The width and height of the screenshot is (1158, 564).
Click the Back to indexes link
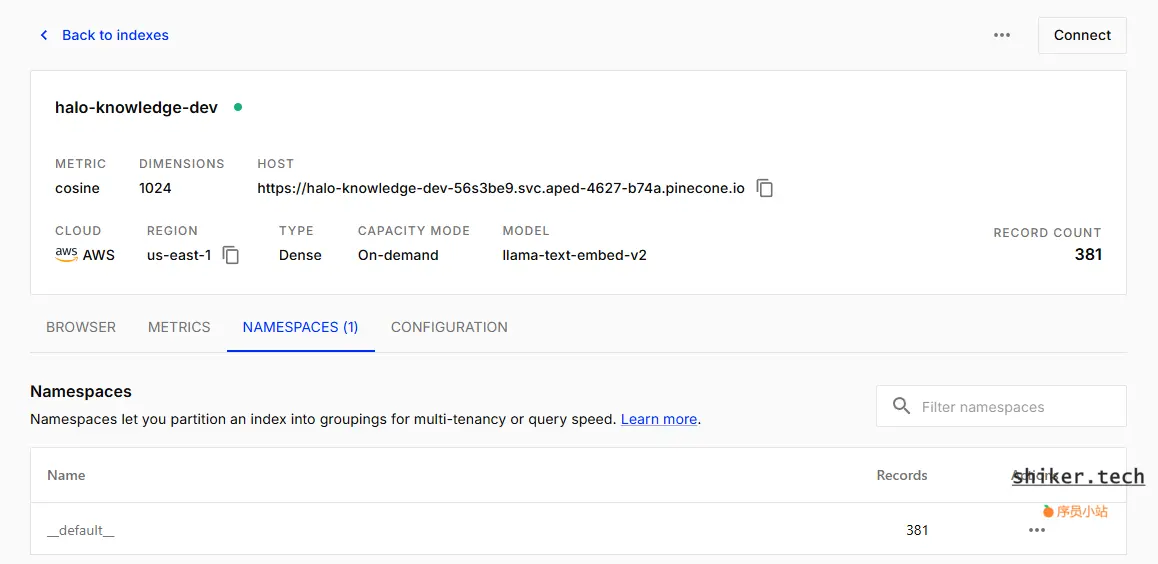115,35
